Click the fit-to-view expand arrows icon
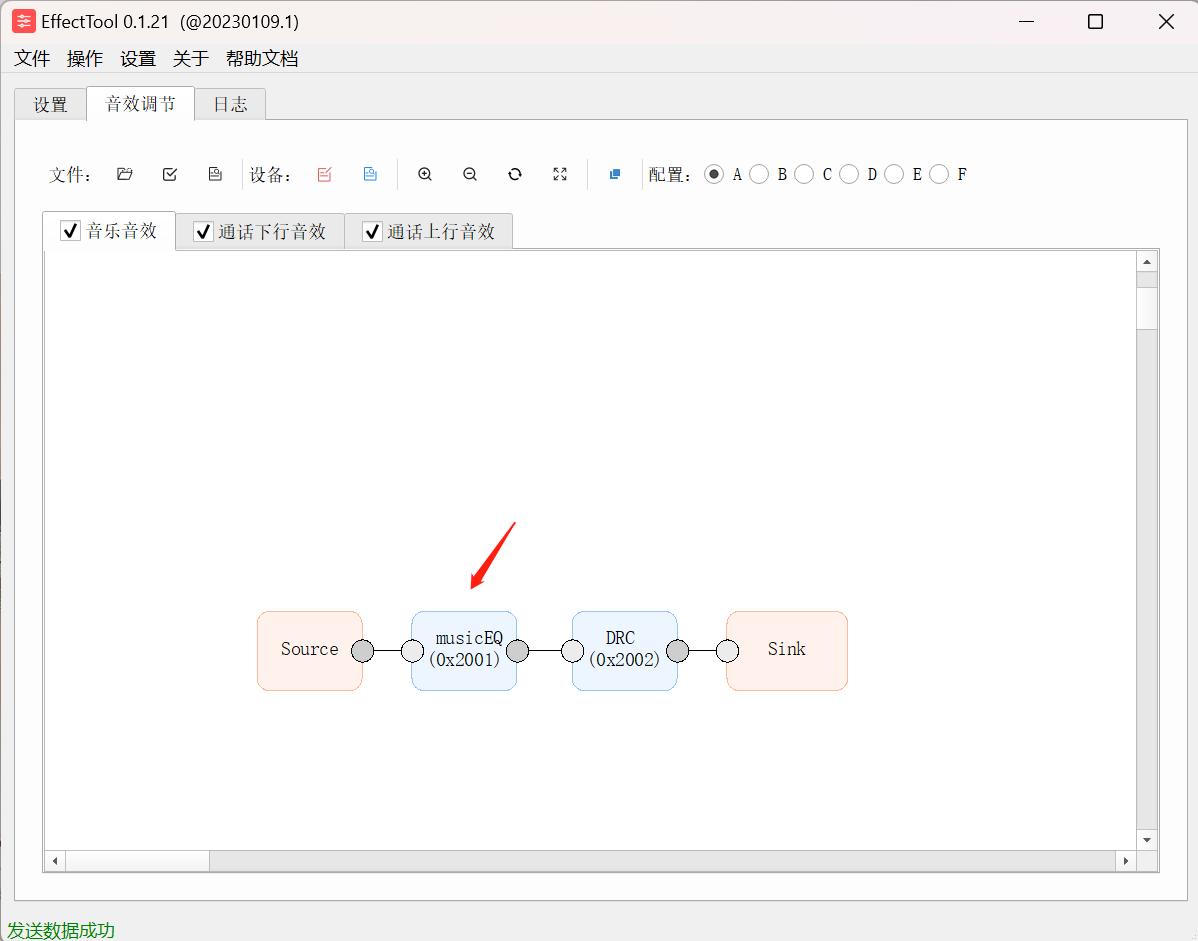This screenshot has height=941, width=1198. (560, 174)
